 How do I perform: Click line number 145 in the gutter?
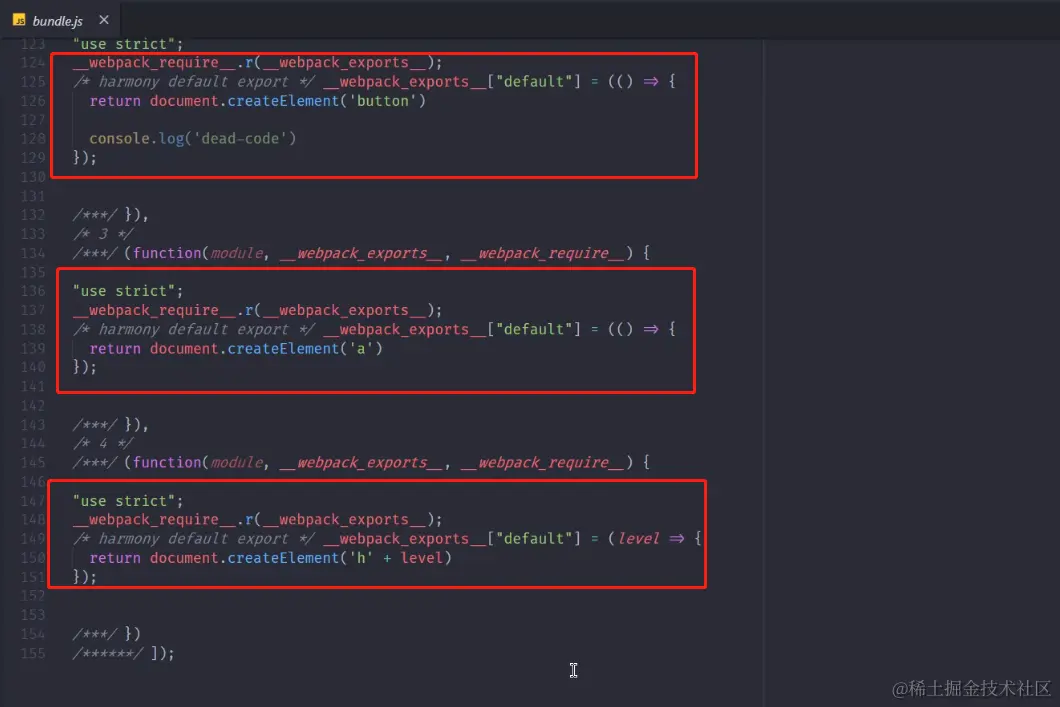click(x=32, y=463)
